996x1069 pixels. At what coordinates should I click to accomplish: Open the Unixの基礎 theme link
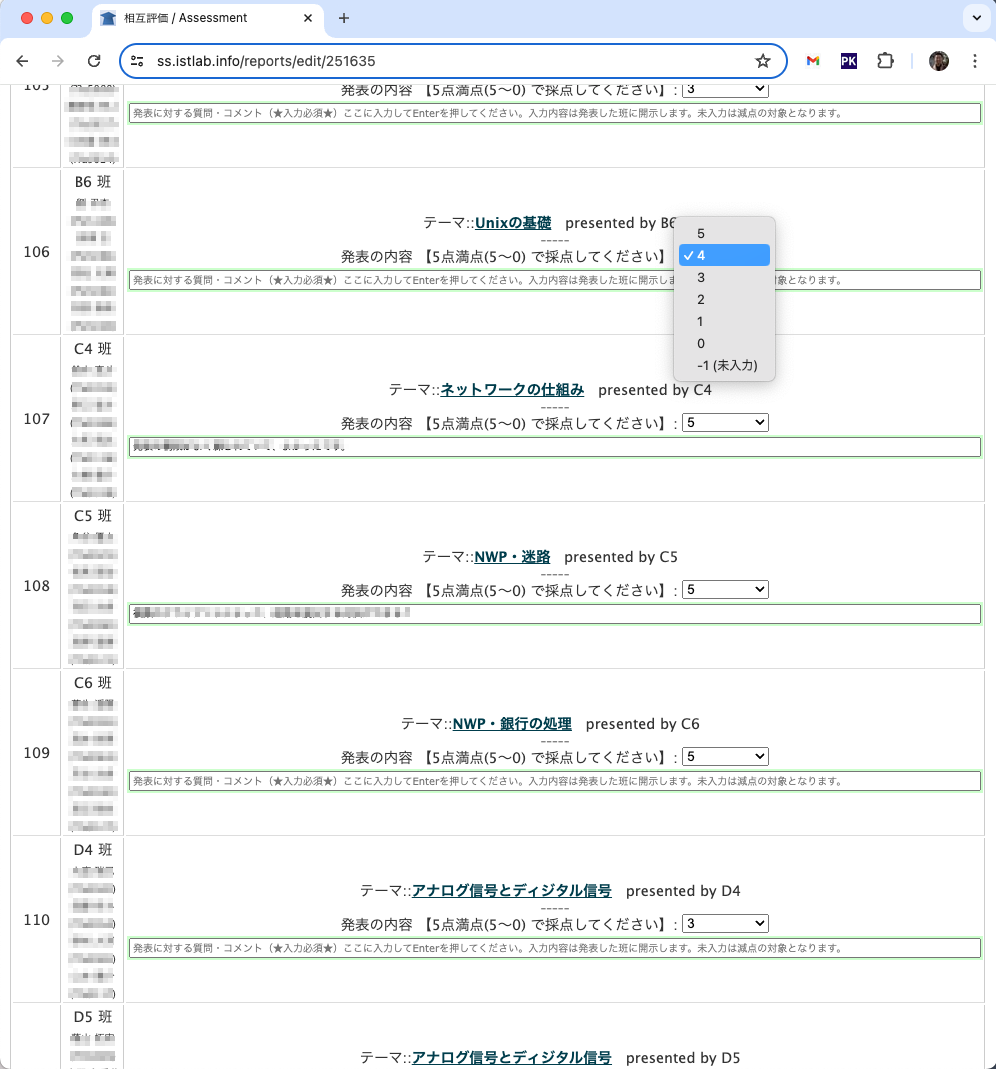point(512,223)
